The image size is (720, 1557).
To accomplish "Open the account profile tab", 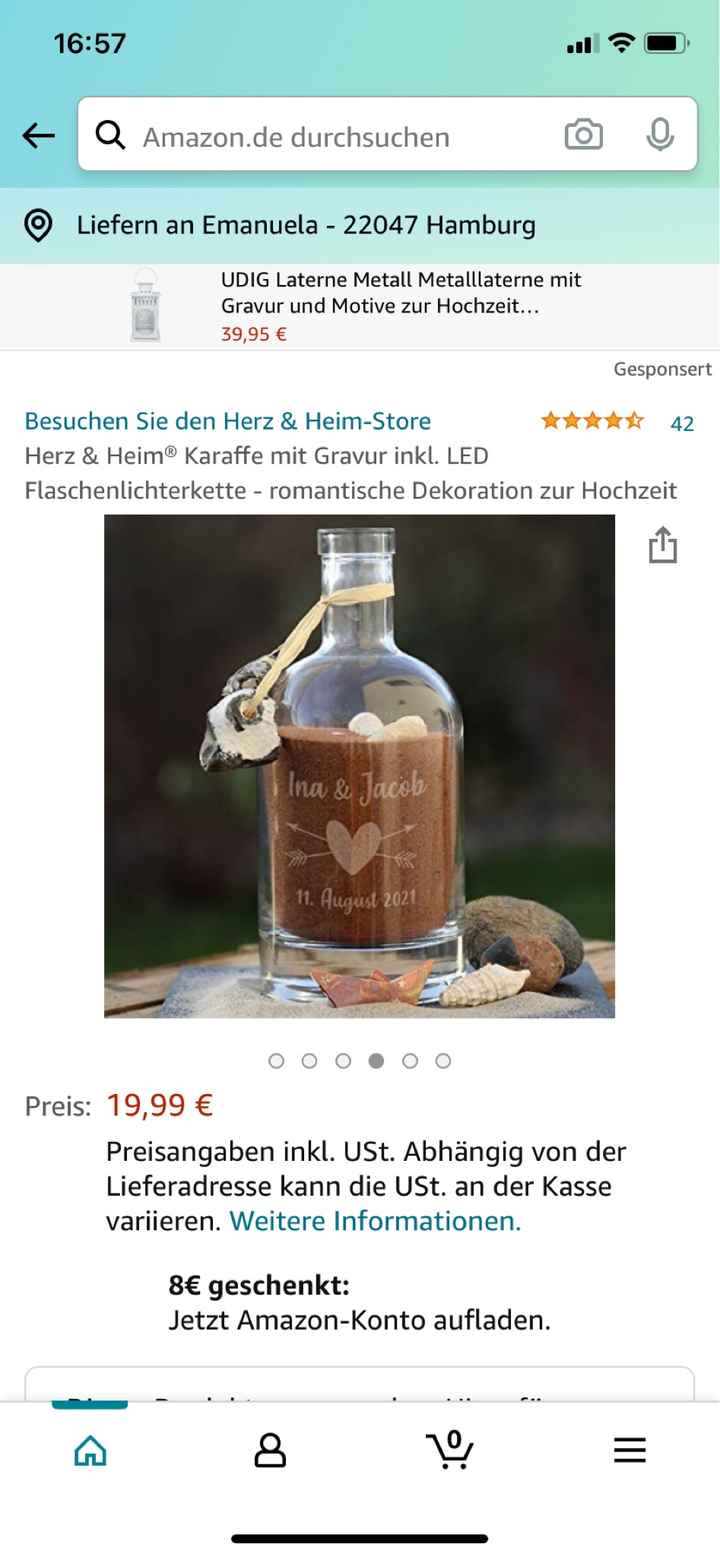I will [x=270, y=1449].
